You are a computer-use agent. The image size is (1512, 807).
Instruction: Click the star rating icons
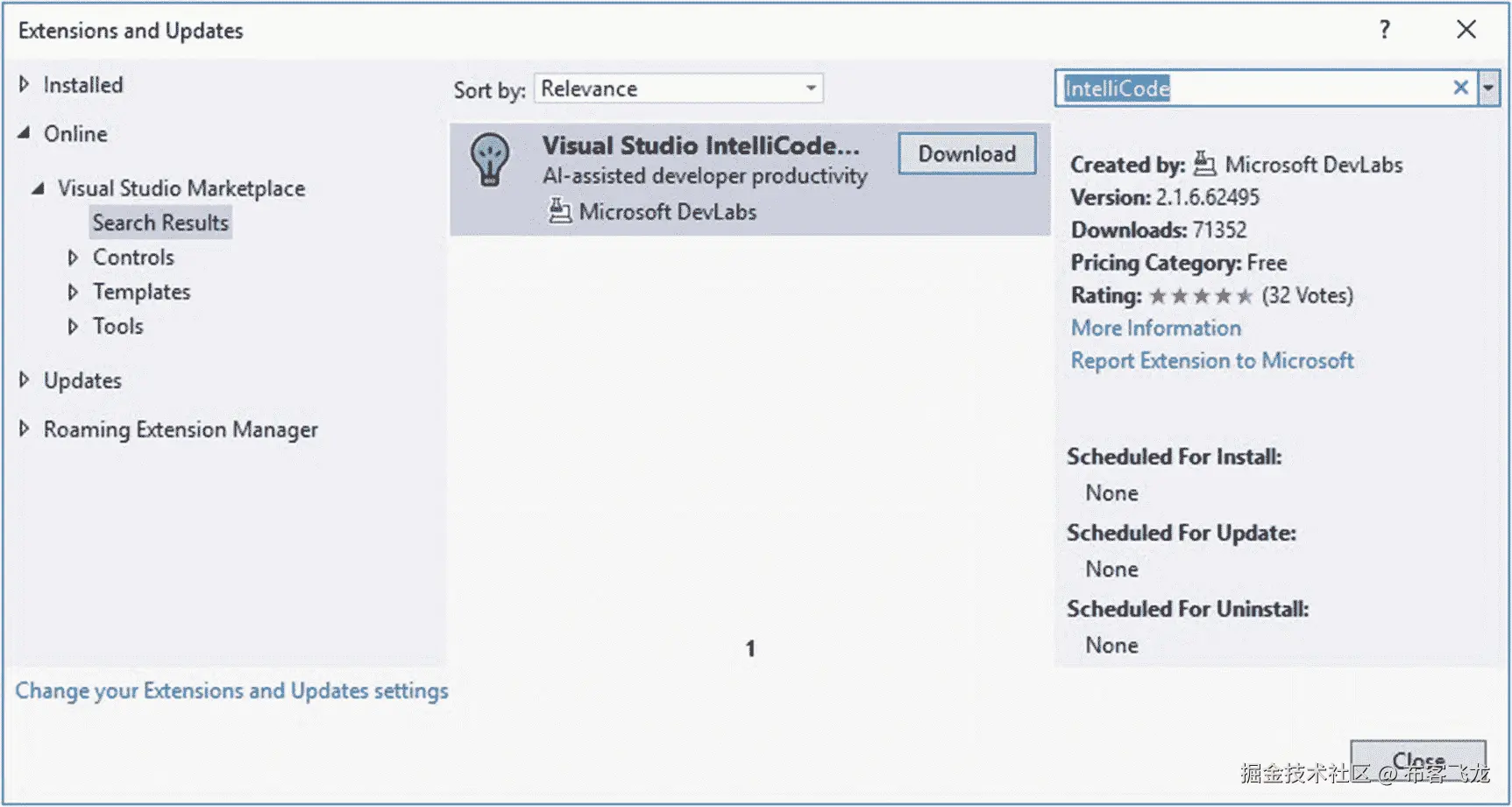pos(1201,296)
